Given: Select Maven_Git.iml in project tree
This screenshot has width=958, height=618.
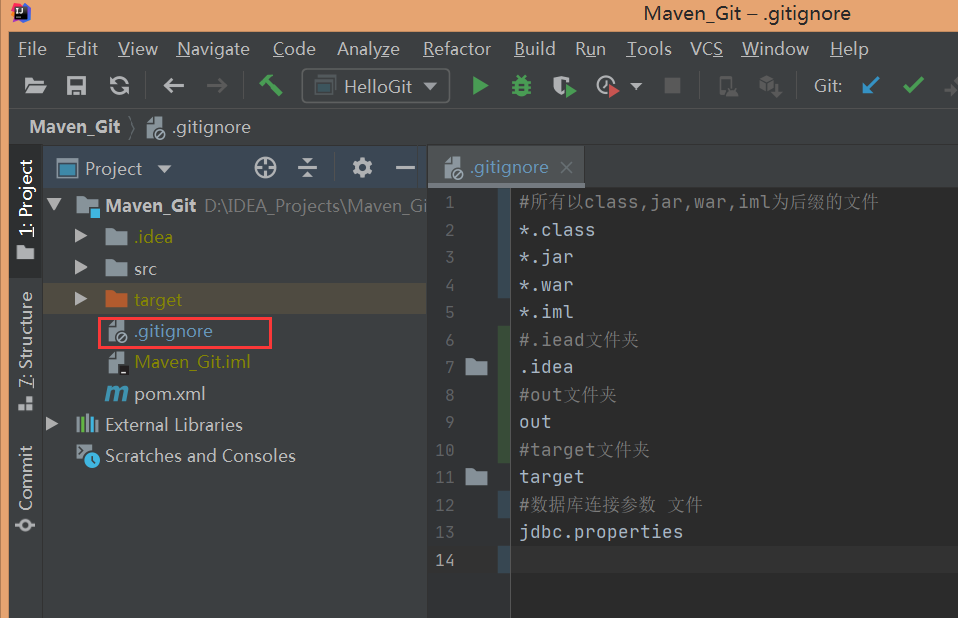Looking at the screenshot, I should click(180, 362).
